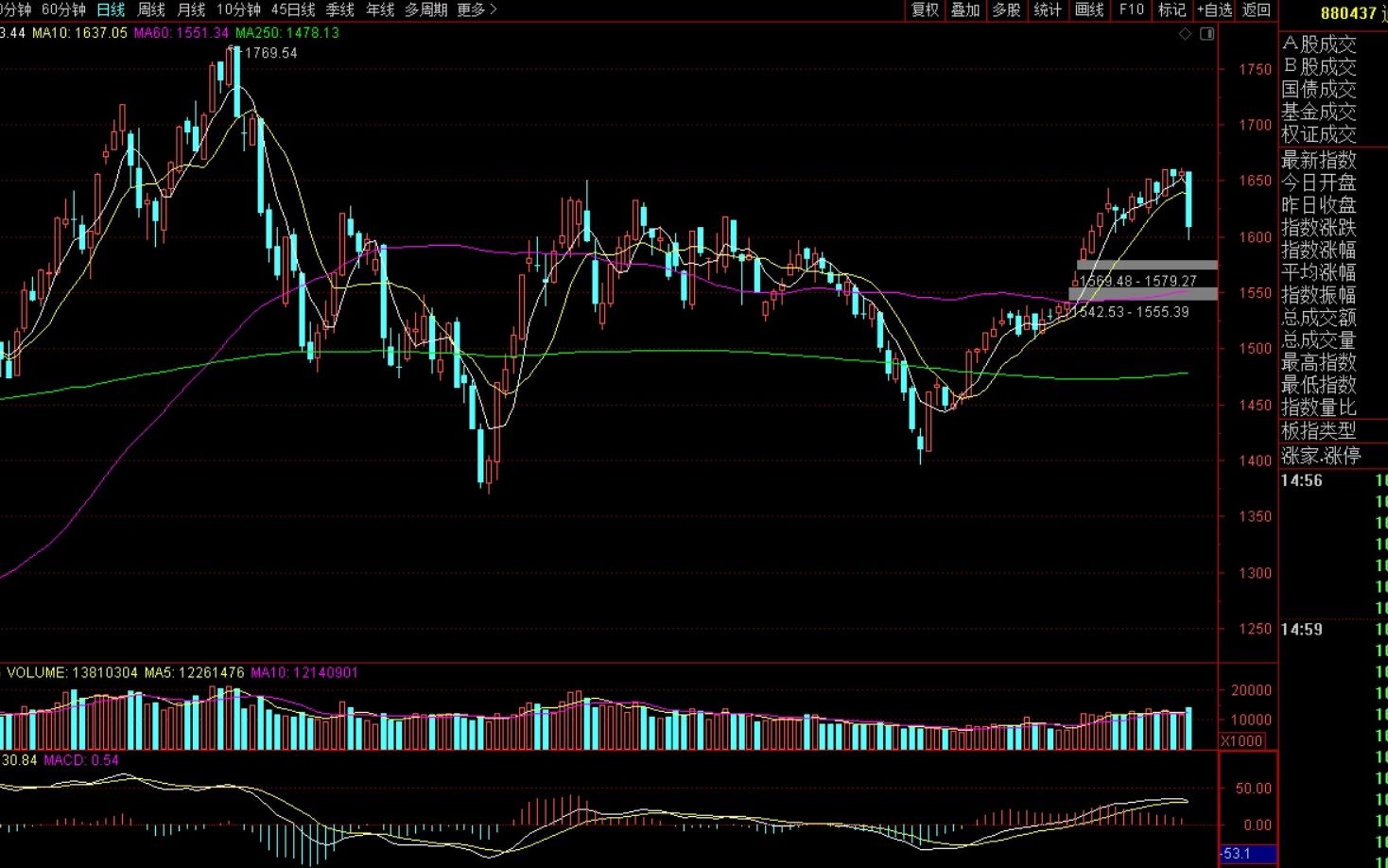Click the 14:59 tick time entry
1388x868 pixels.
click(x=1302, y=630)
